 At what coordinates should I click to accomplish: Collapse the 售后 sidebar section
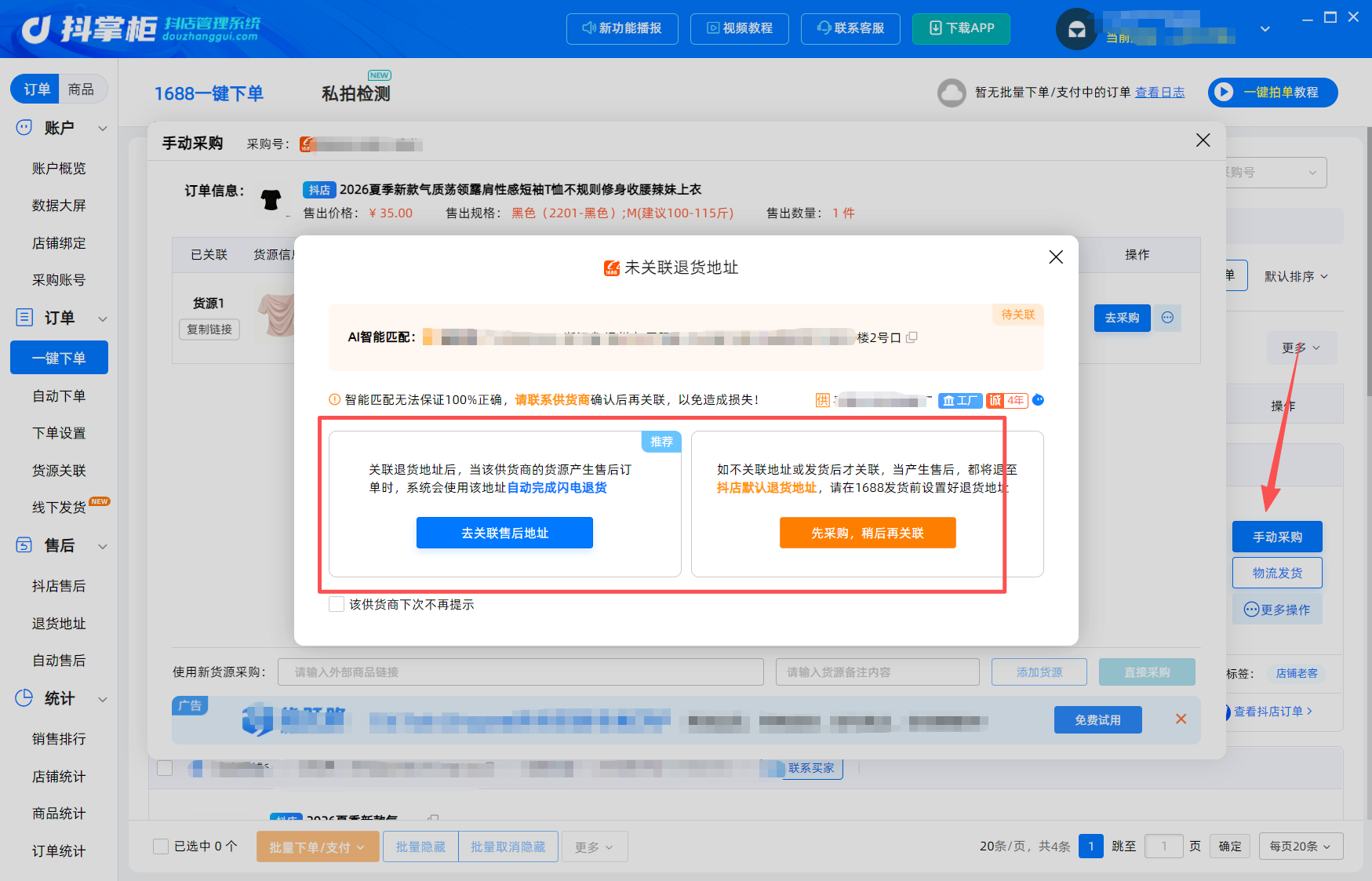pos(102,545)
